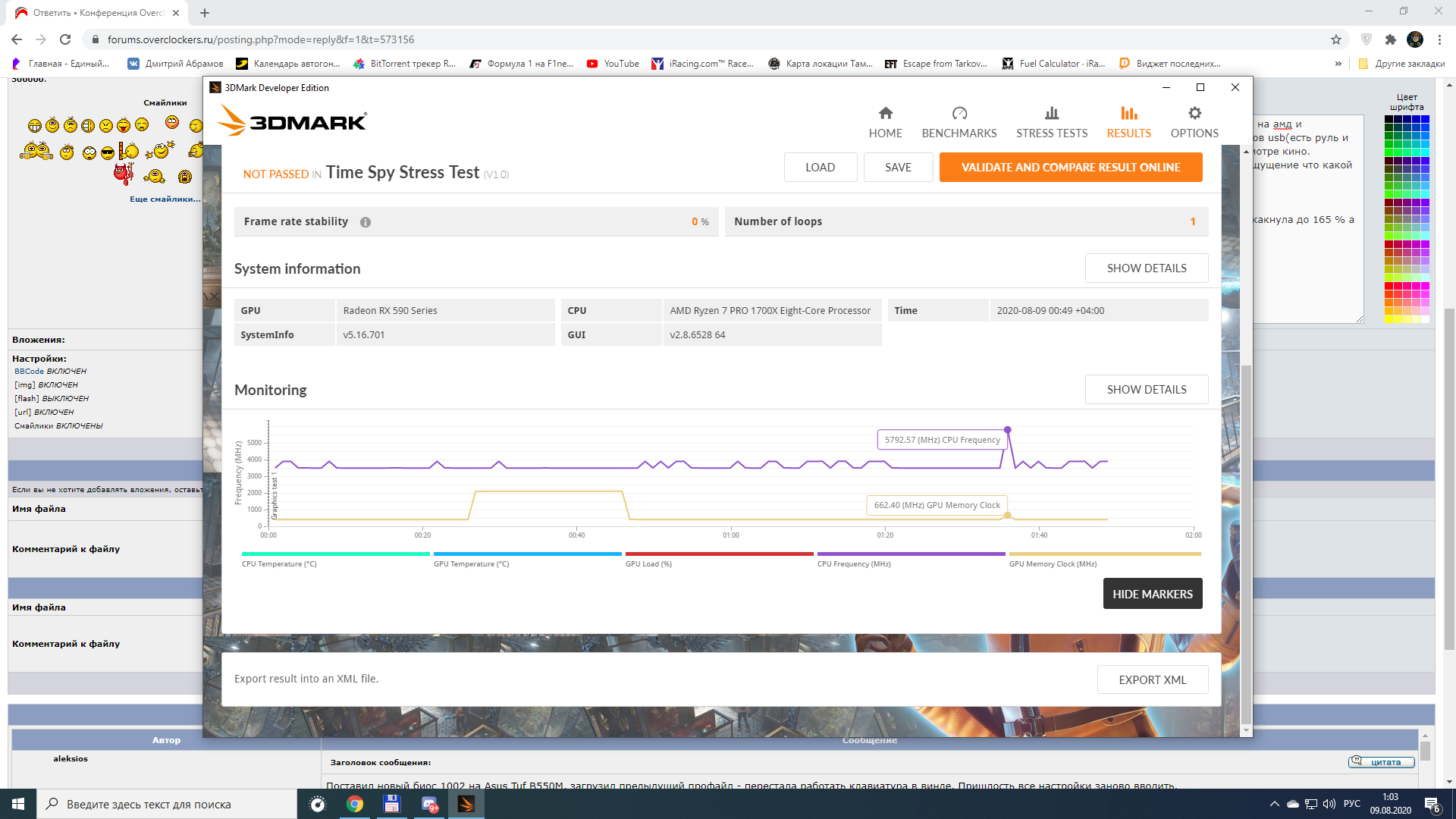Bookmark this page with the star icon
This screenshot has height=819, width=1456.
coord(1335,39)
